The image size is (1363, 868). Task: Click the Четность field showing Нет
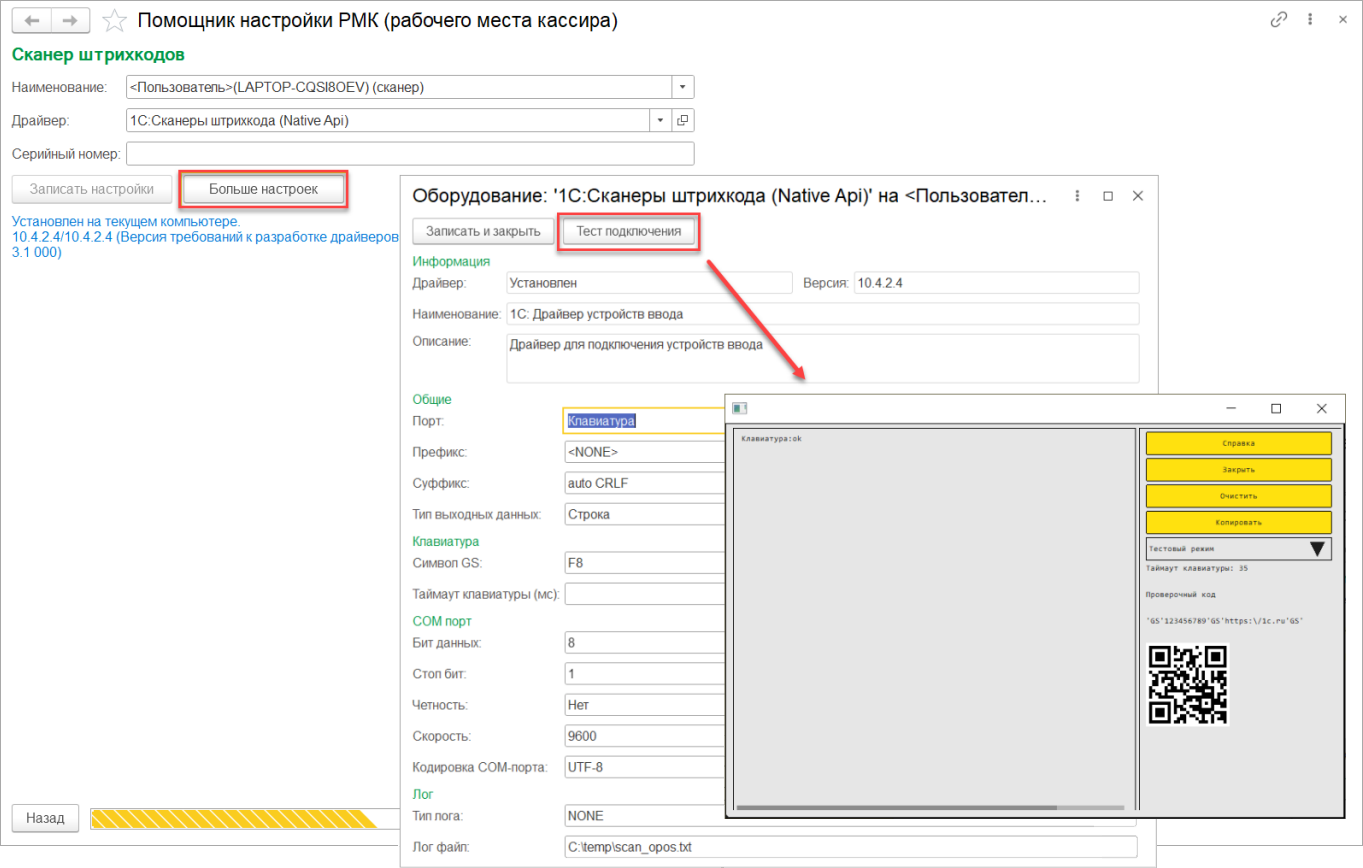pos(644,705)
